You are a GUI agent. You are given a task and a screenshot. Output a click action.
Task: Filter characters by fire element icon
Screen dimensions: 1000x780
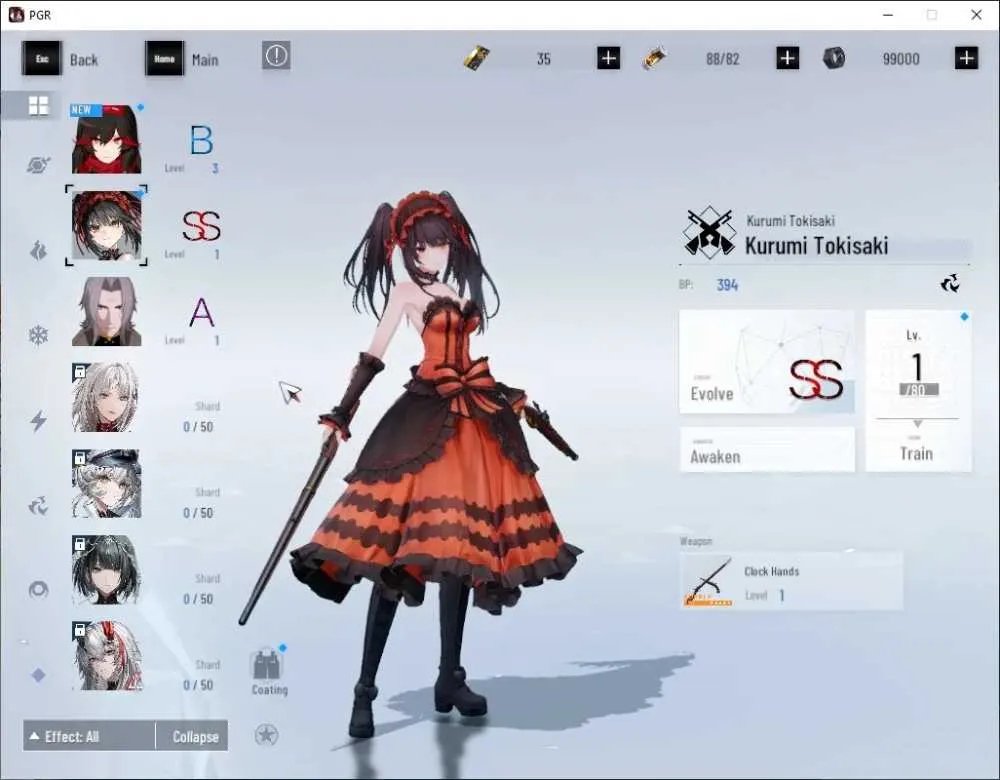pyautogui.click(x=38, y=251)
